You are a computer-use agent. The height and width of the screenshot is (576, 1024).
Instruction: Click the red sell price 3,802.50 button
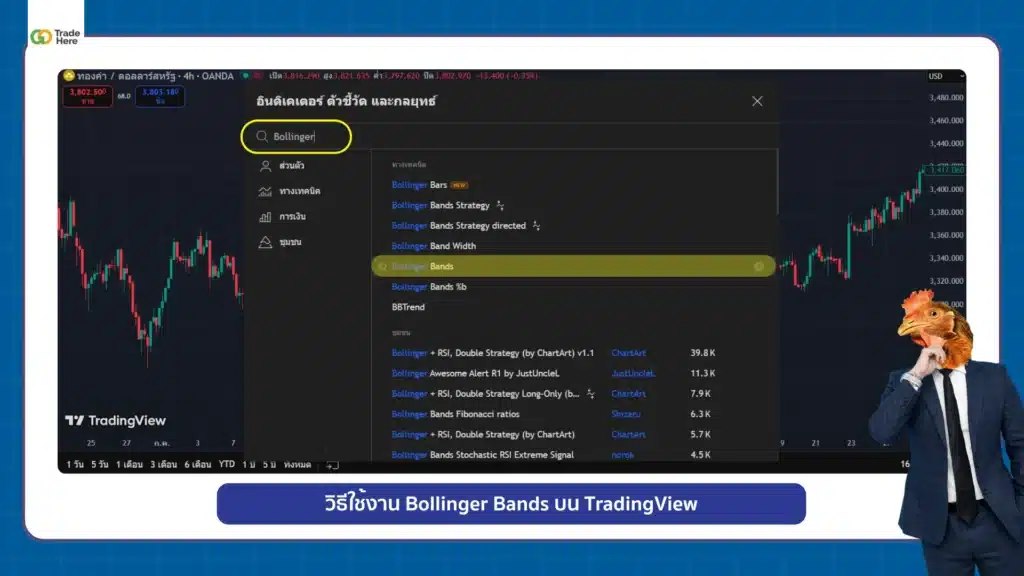[85, 95]
